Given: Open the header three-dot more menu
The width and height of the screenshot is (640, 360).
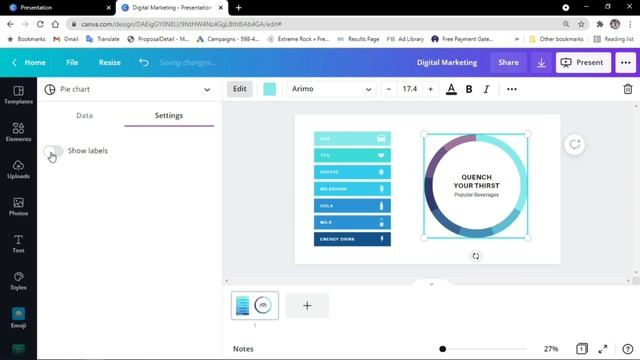Looking at the screenshot, I should coord(625,62).
